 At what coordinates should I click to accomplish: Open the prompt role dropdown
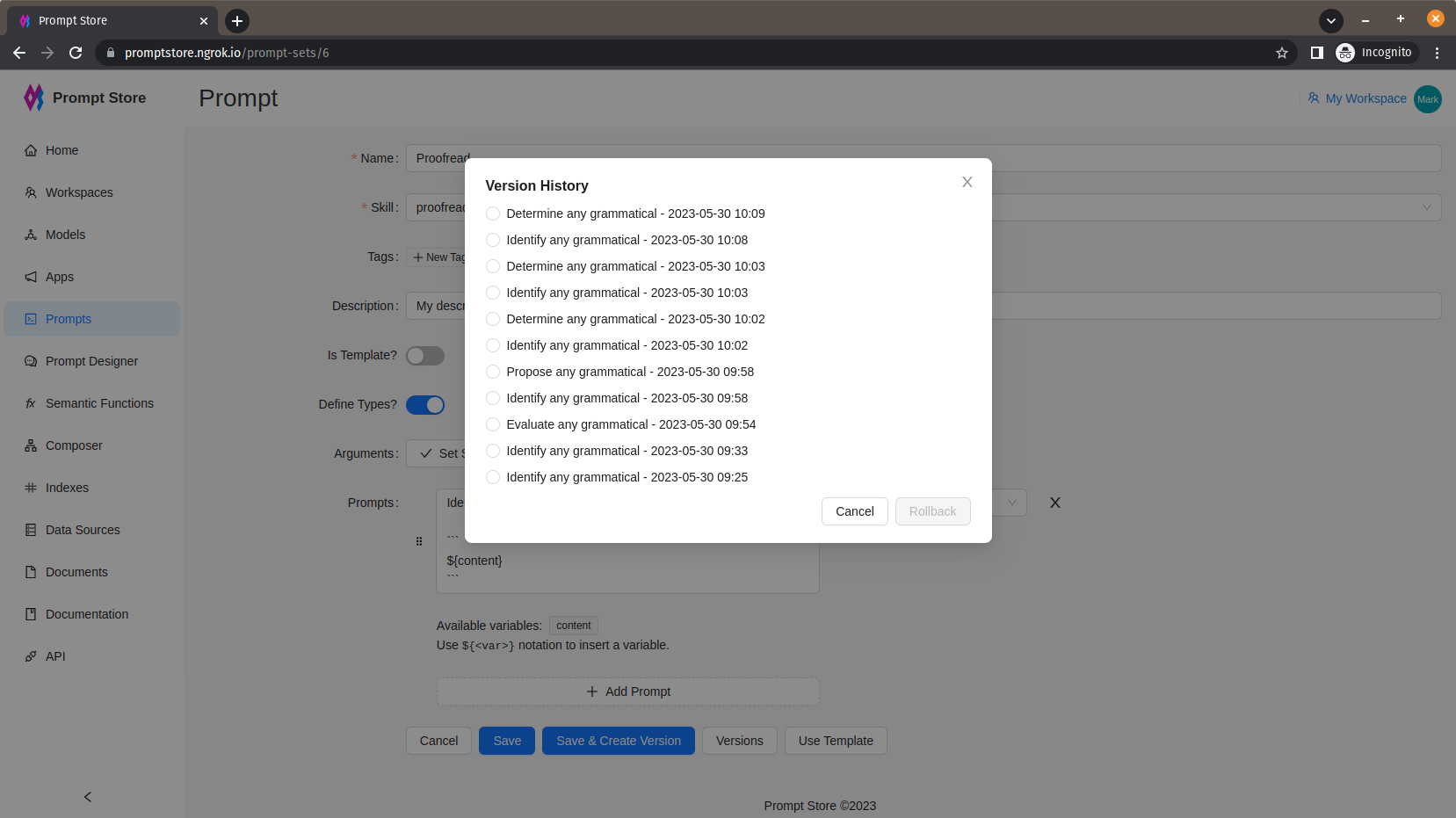click(1011, 503)
